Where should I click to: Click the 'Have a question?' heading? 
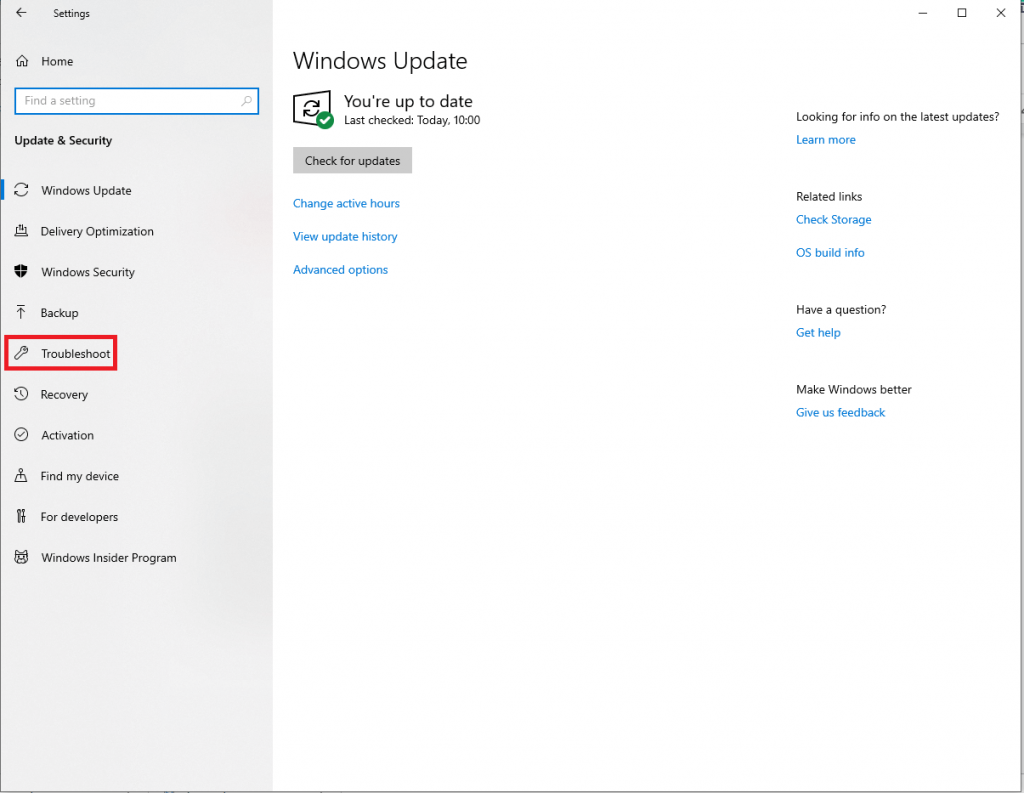pos(841,310)
